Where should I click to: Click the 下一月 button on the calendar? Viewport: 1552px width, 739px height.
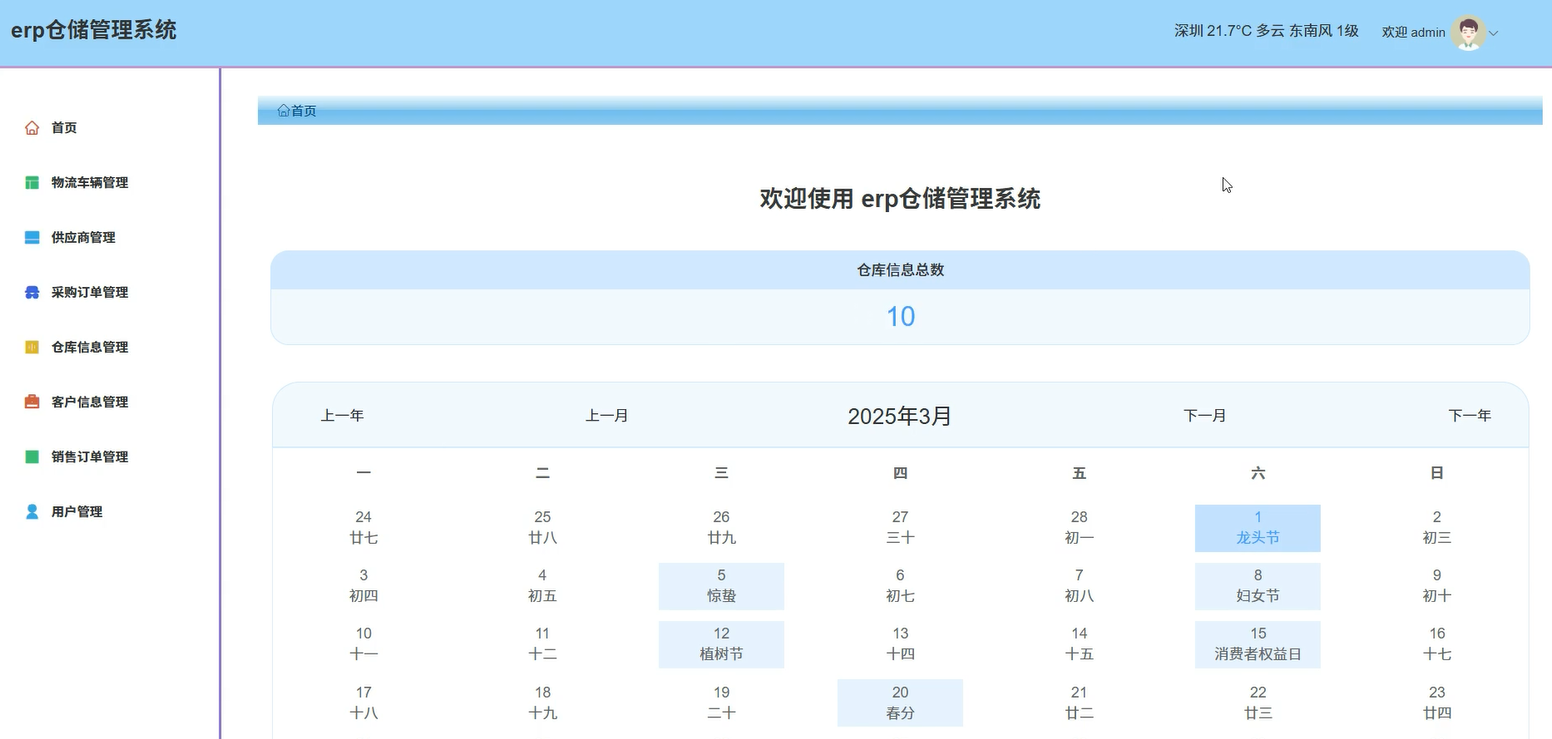pyautogui.click(x=1205, y=415)
